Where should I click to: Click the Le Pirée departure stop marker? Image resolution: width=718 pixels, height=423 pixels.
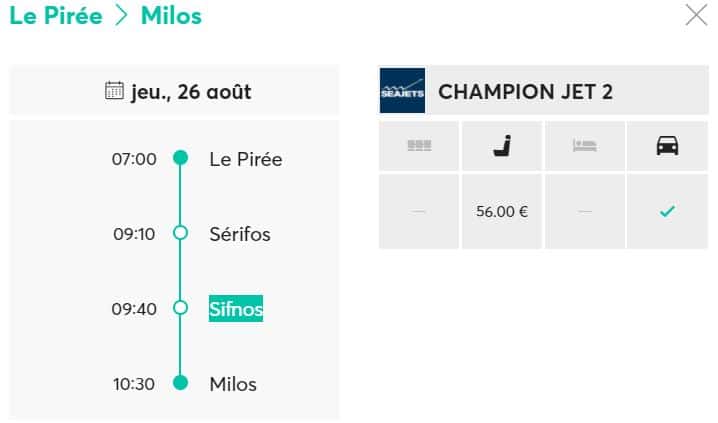point(180,158)
